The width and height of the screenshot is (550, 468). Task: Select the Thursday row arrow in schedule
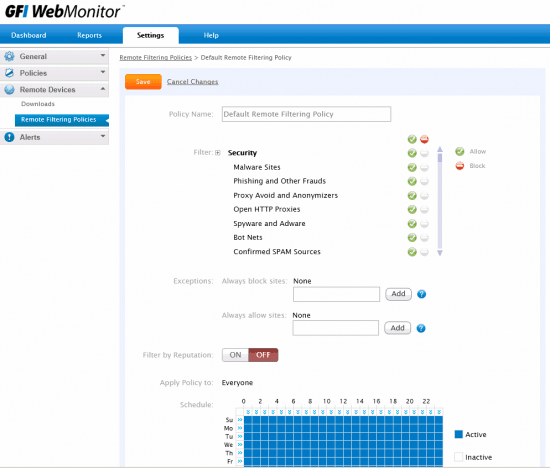pyautogui.click(x=240, y=453)
